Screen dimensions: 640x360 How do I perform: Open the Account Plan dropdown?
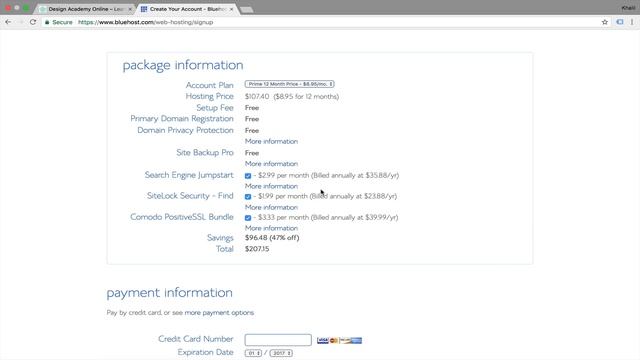click(289, 84)
